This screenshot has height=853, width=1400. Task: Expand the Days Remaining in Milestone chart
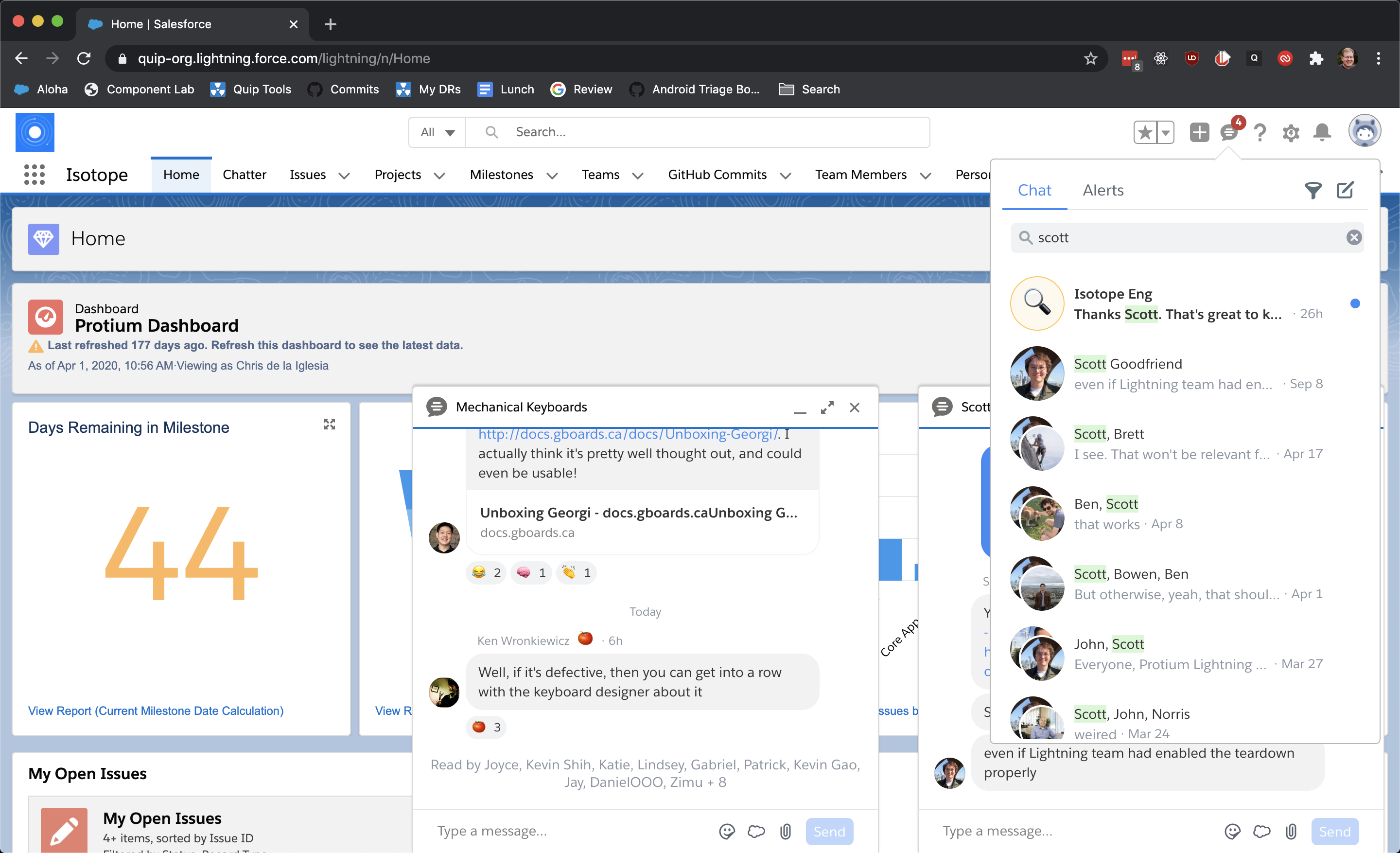[x=330, y=424]
